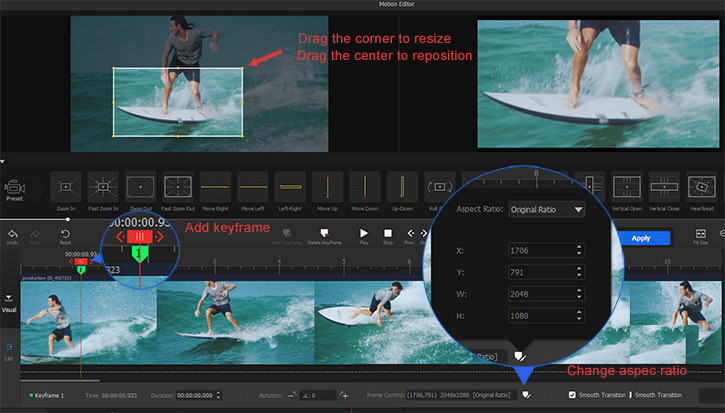Open the Aspect Ratio dropdown
The width and height of the screenshot is (725, 413).
tap(545, 209)
